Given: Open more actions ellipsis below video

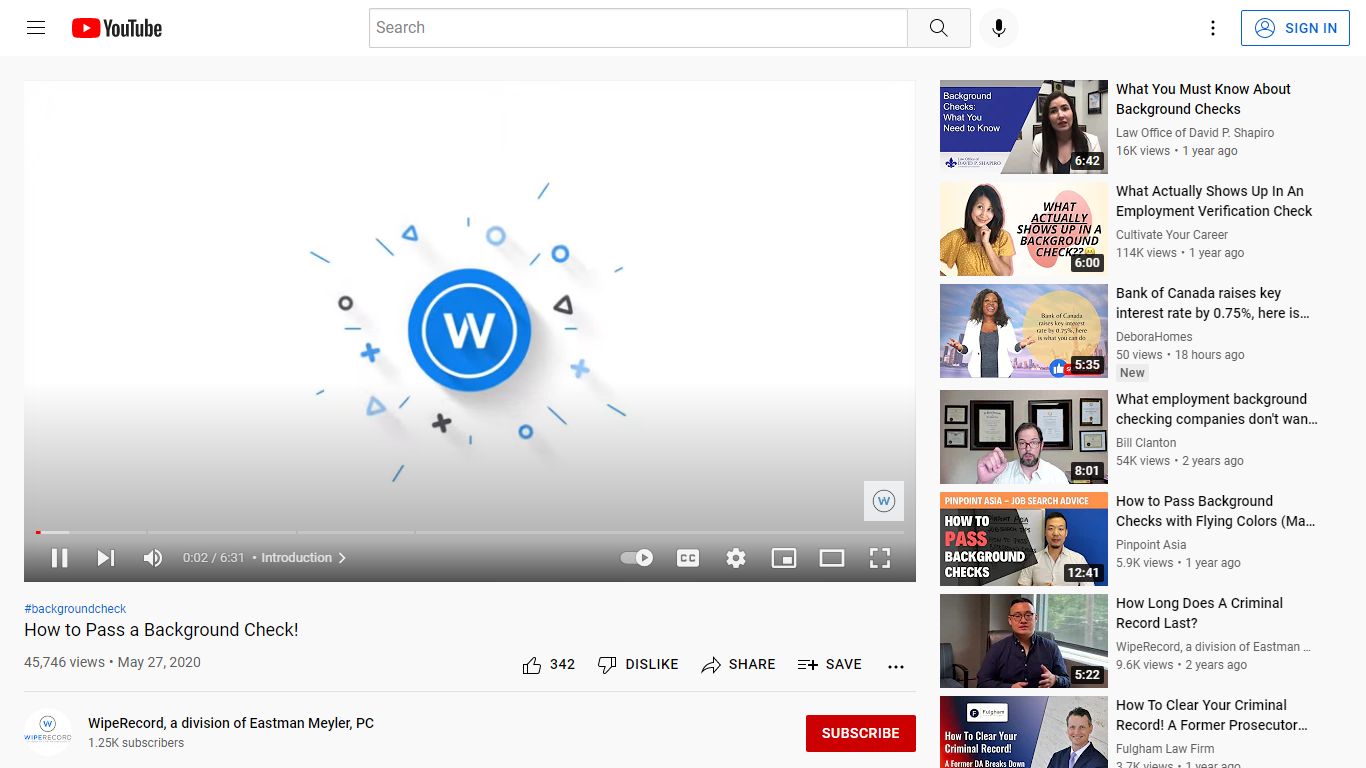Looking at the screenshot, I should pos(896,666).
